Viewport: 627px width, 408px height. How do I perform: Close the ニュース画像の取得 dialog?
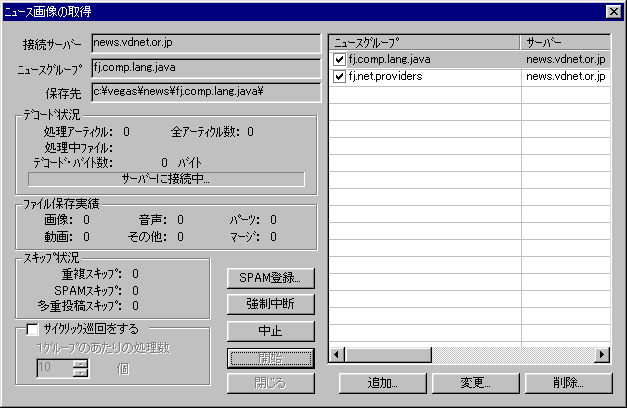coord(614,12)
